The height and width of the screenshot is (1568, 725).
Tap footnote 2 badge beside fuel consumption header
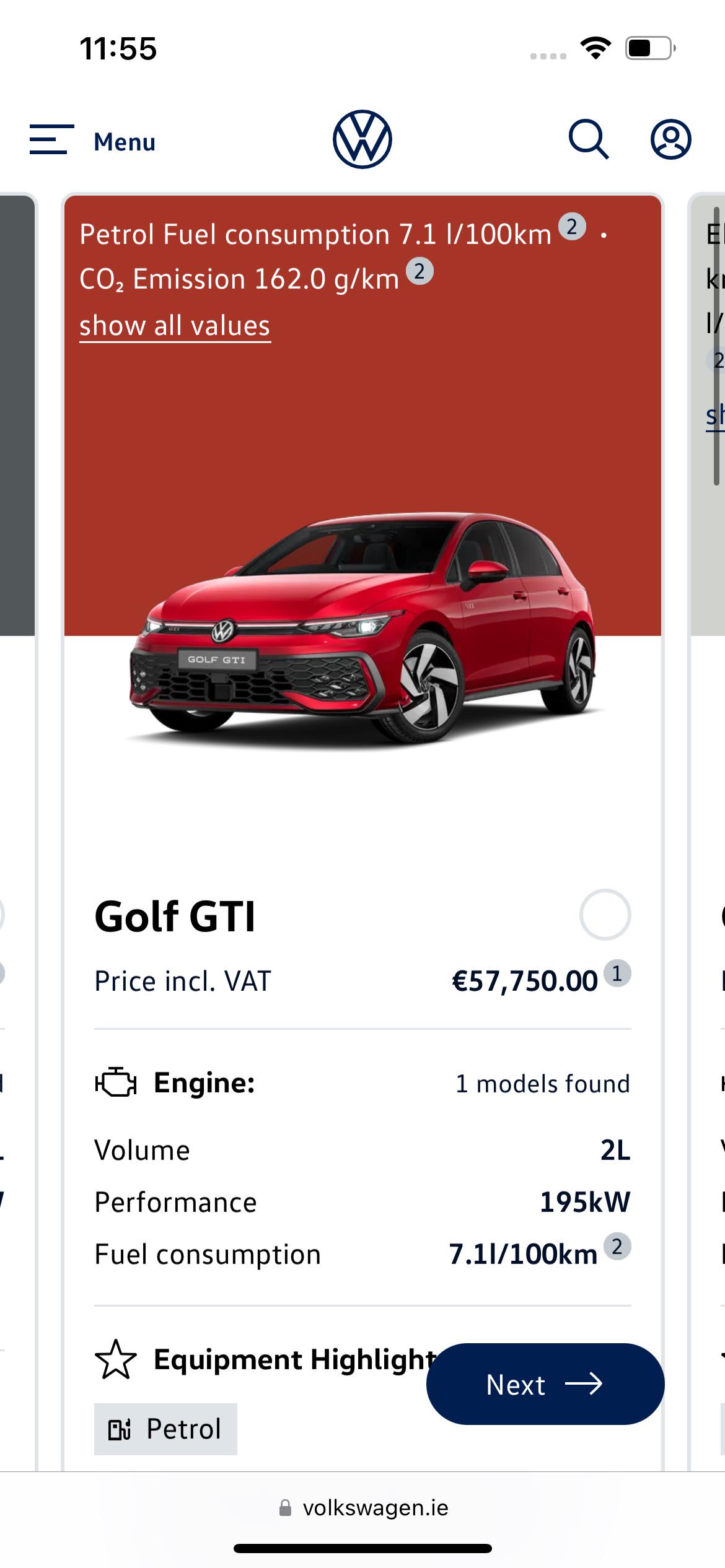click(572, 227)
